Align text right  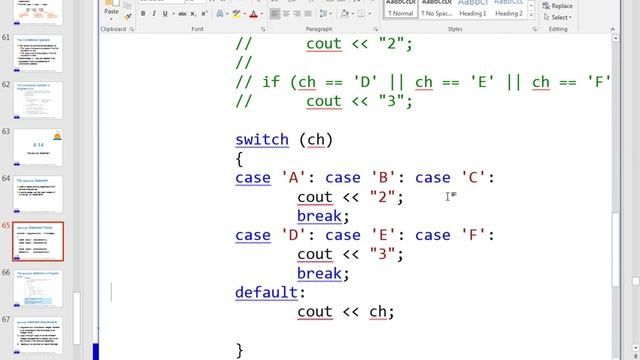[x=297, y=14]
